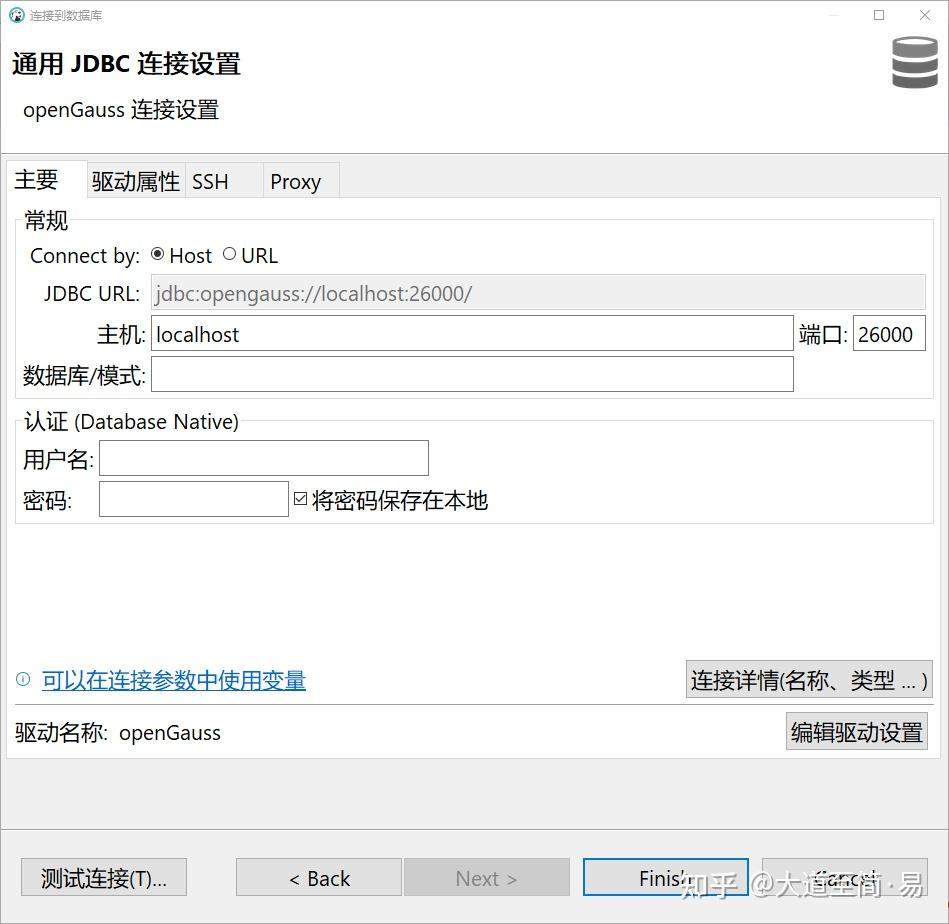
Task: Focus the 端口 port field
Action: 888,334
